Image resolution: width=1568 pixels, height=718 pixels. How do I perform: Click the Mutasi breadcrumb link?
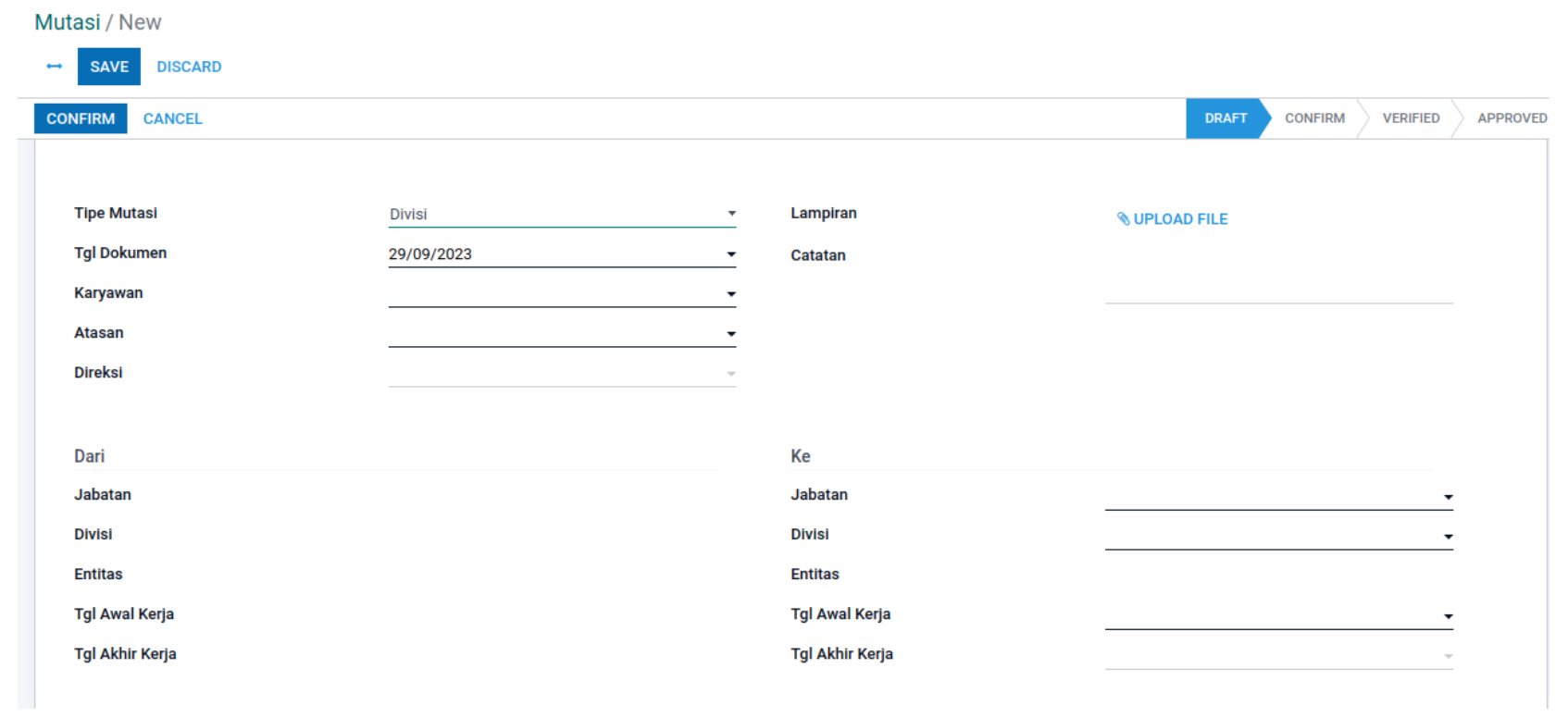point(67,22)
